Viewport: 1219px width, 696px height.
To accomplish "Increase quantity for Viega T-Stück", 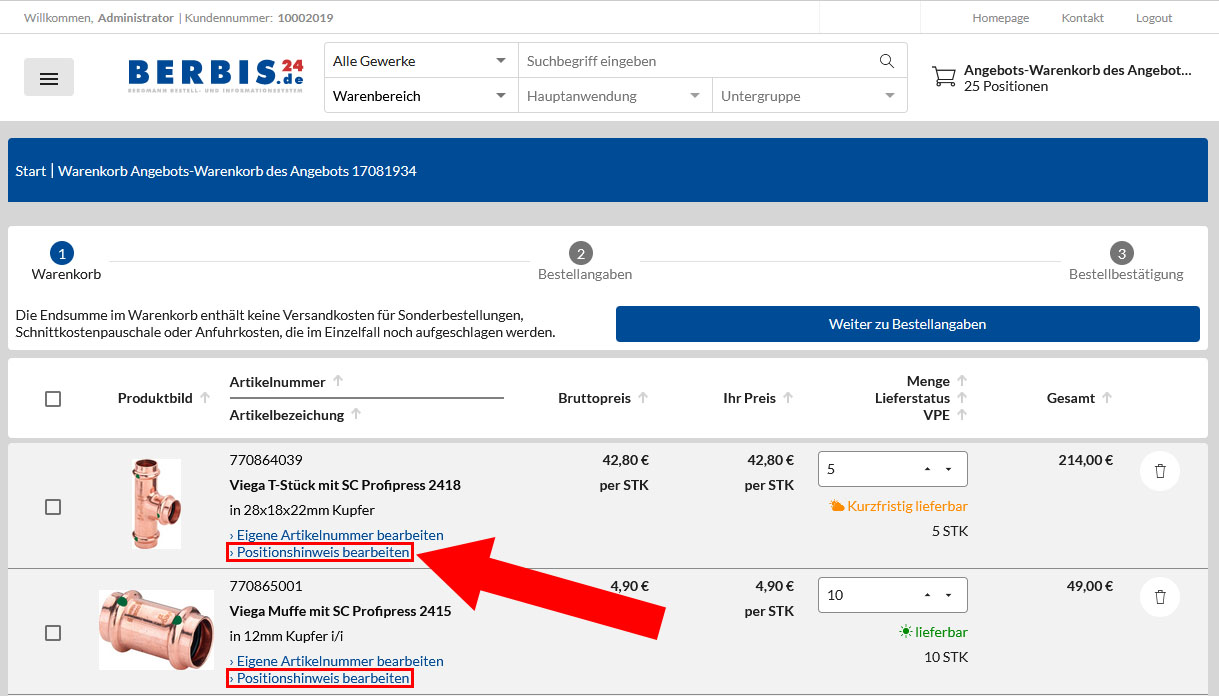I will tap(927, 469).
